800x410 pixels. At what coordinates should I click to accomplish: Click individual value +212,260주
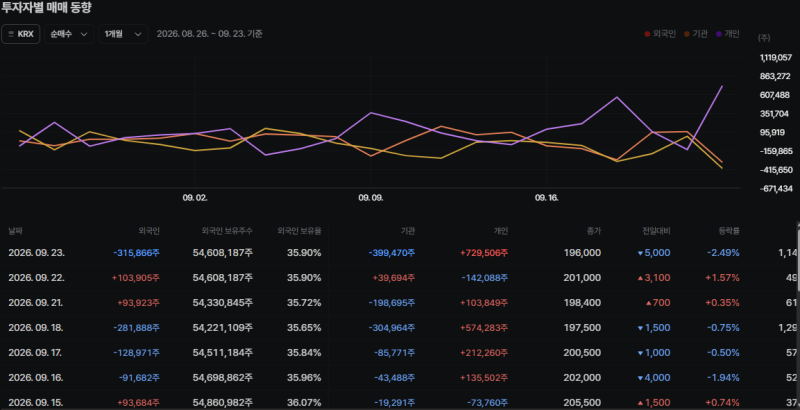click(x=484, y=353)
